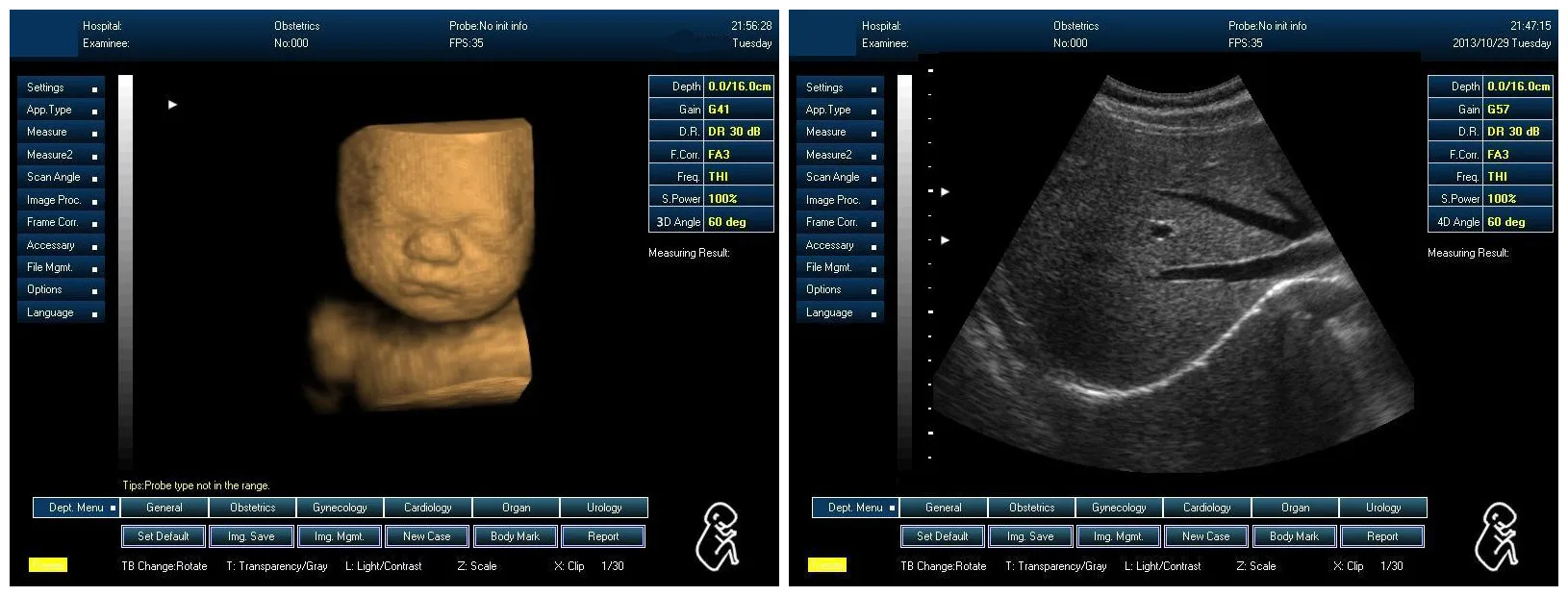Select General tab in left 3D window

click(x=164, y=508)
